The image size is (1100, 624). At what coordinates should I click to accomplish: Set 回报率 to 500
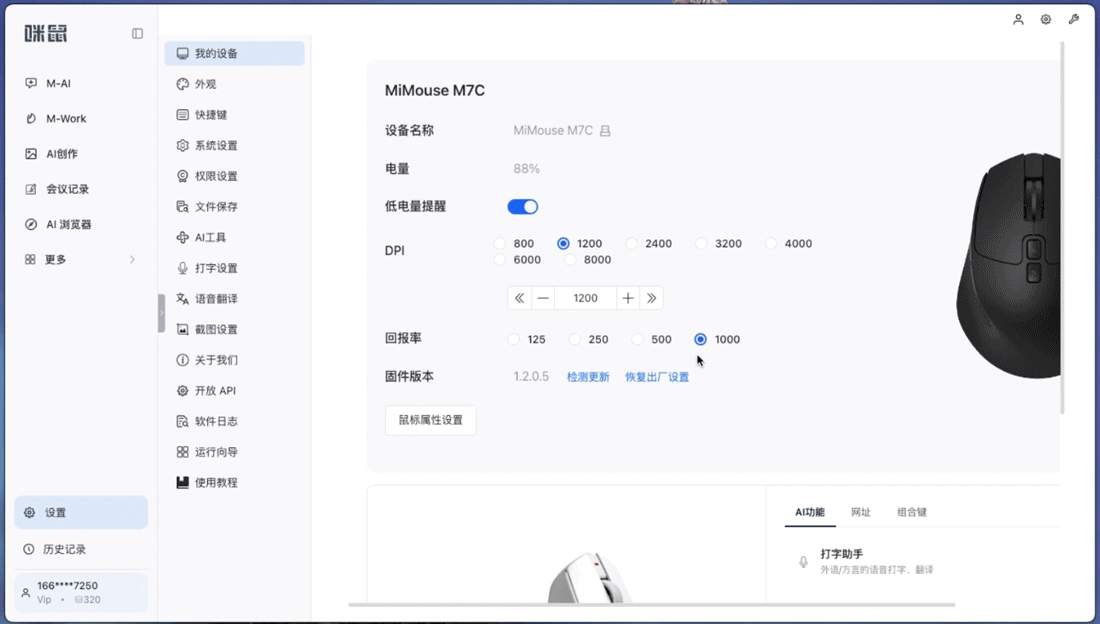637,339
